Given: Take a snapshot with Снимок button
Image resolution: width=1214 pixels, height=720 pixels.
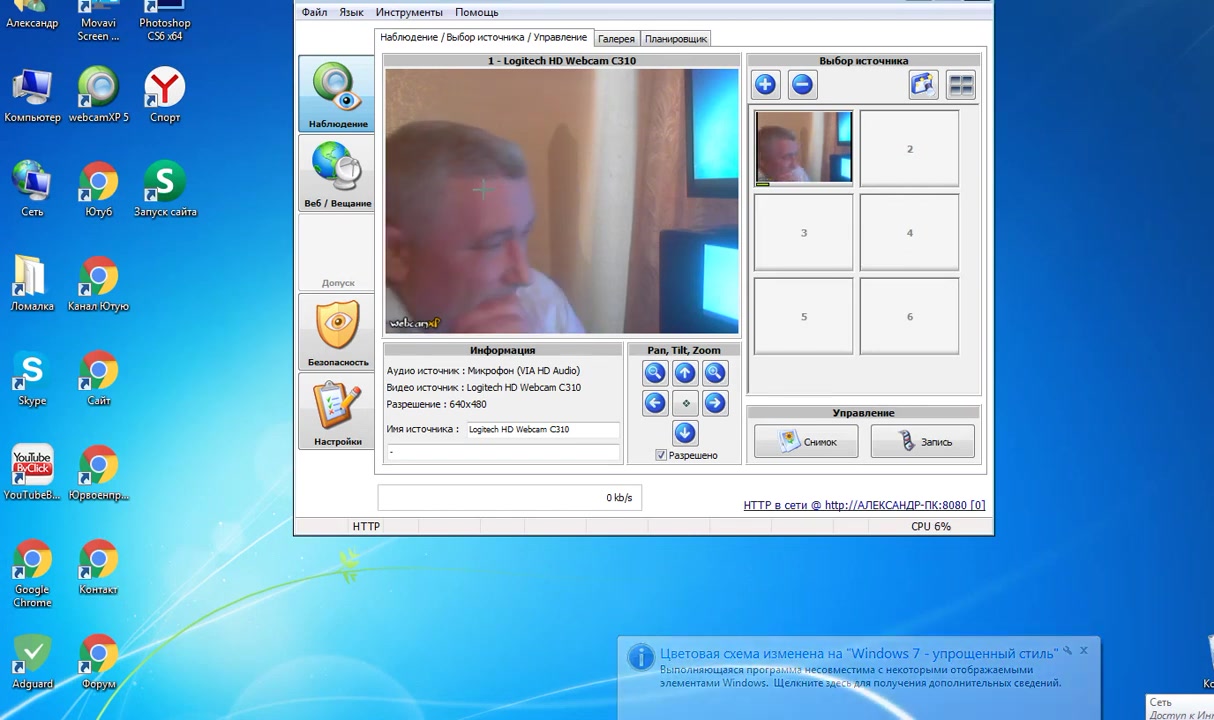Looking at the screenshot, I should (x=806, y=442).
